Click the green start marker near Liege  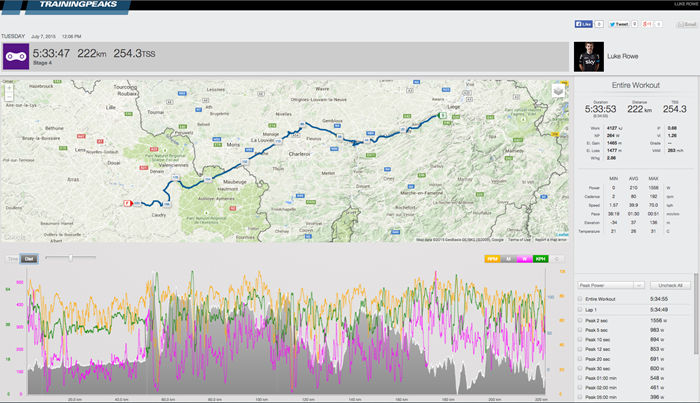click(x=442, y=115)
